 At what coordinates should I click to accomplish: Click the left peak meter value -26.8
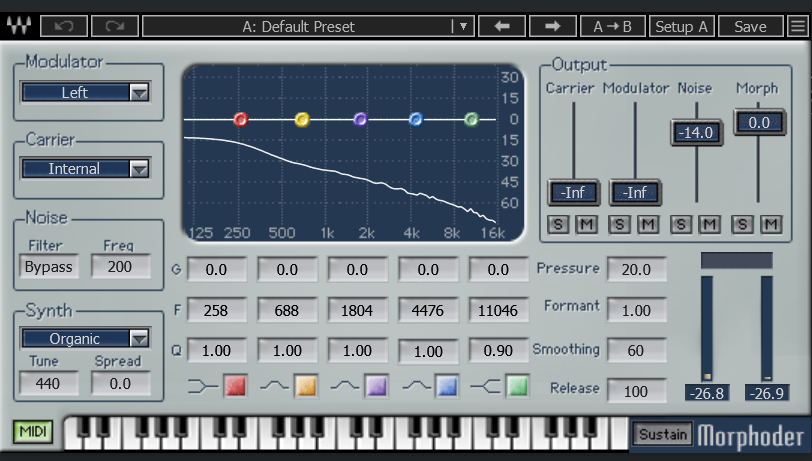click(x=707, y=393)
